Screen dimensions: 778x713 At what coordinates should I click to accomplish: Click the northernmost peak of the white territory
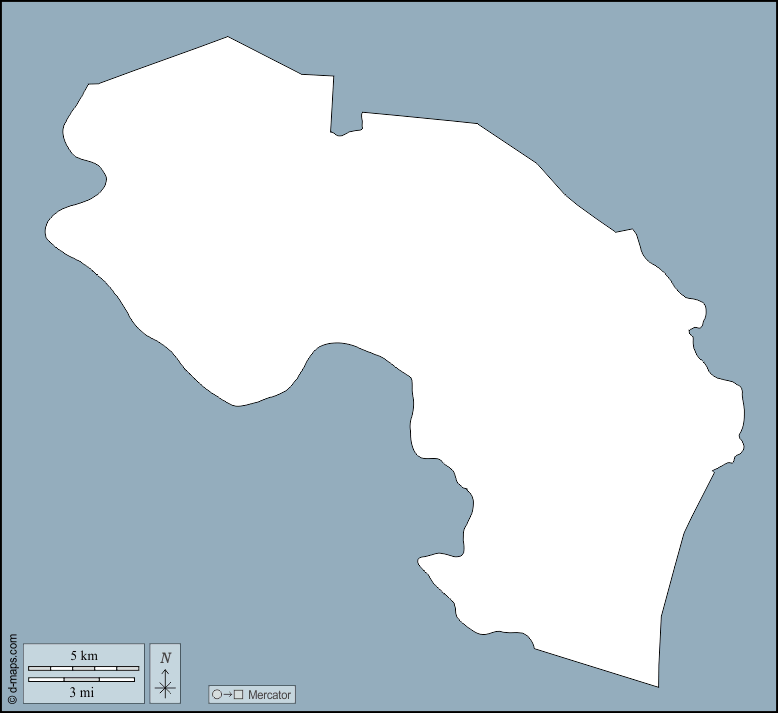coord(228,40)
